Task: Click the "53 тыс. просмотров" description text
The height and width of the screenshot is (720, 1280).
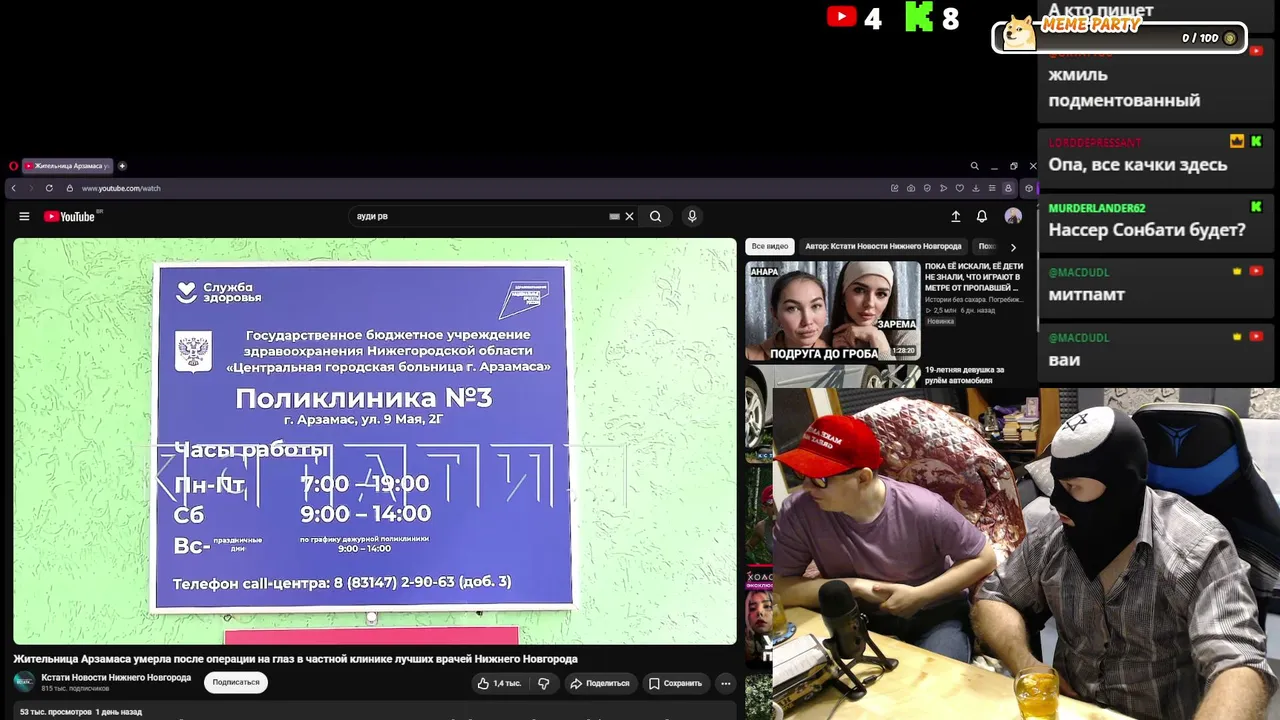Action: (56, 712)
